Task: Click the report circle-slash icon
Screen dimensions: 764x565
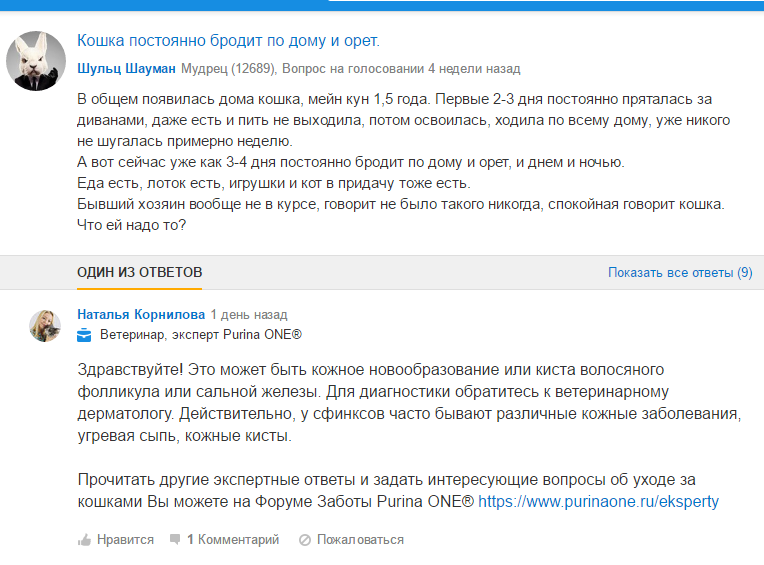Action: [x=305, y=540]
